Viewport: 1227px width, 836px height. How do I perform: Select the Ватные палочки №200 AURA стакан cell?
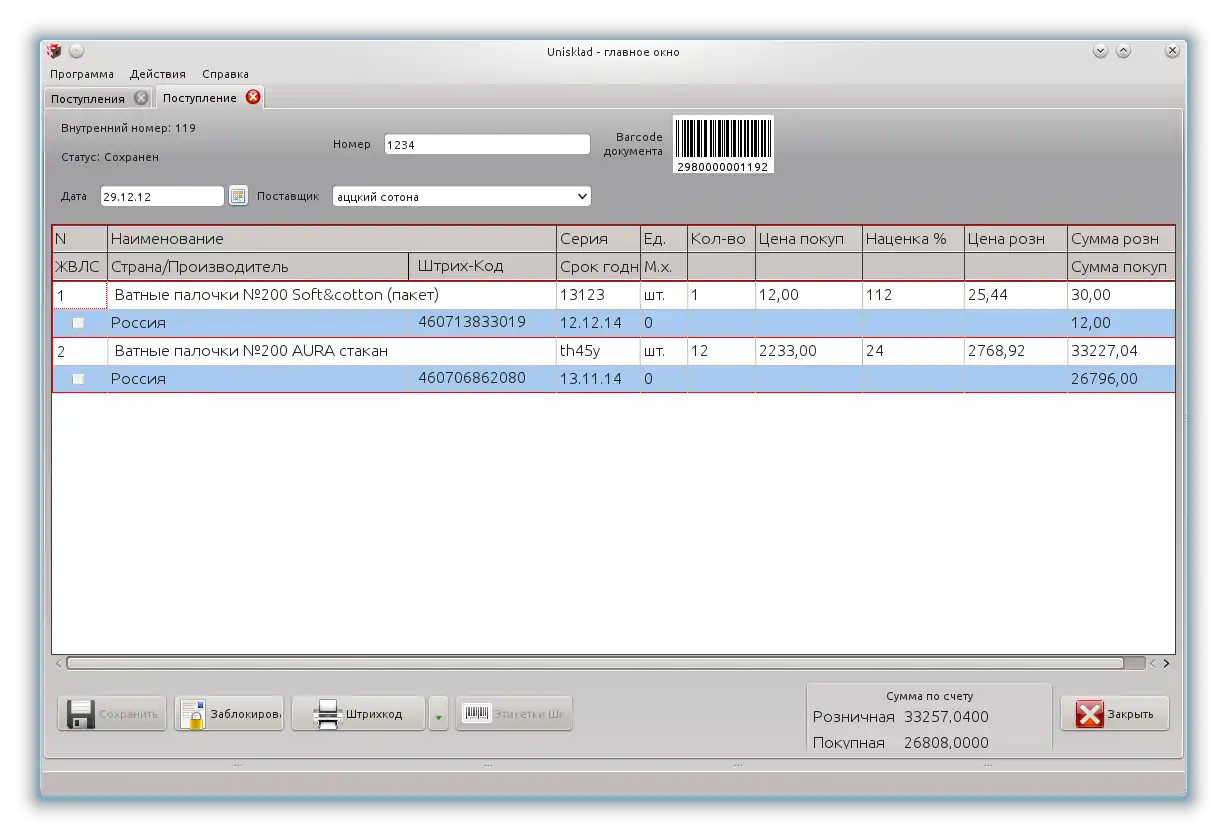tap(332, 352)
